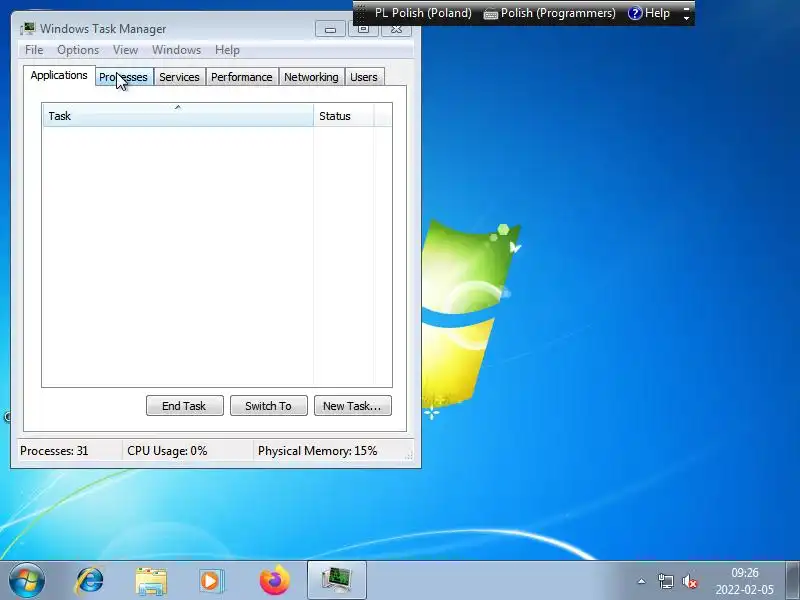
Task: Minimize the Task Manager window
Action: 330,29
